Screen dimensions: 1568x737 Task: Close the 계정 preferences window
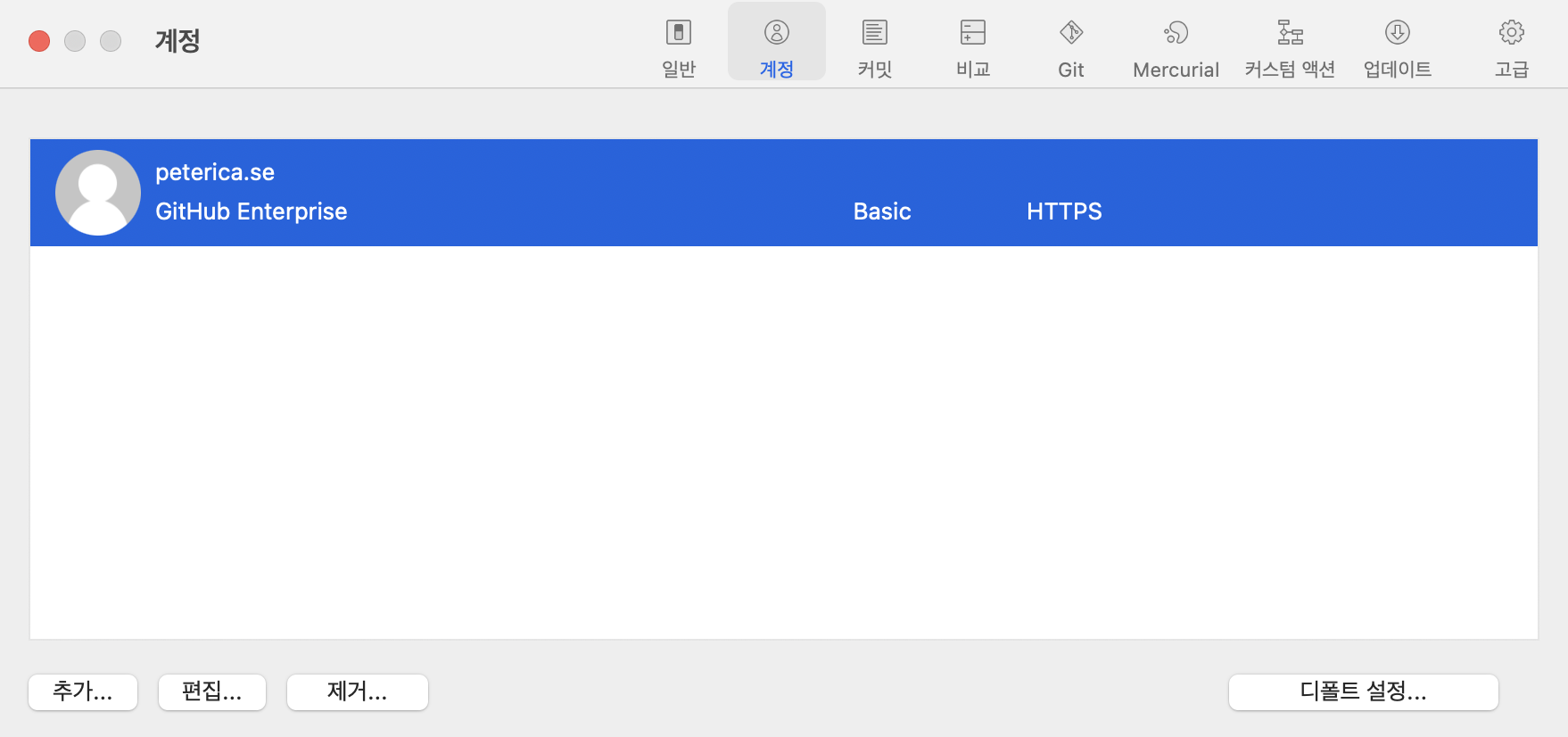pyautogui.click(x=39, y=41)
